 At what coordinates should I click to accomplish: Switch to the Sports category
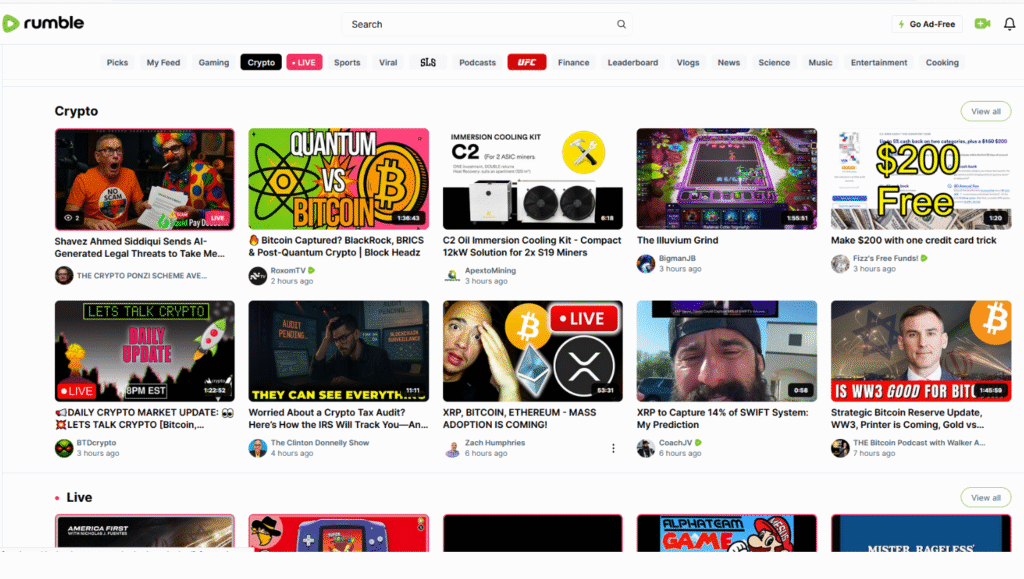(x=347, y=63)
